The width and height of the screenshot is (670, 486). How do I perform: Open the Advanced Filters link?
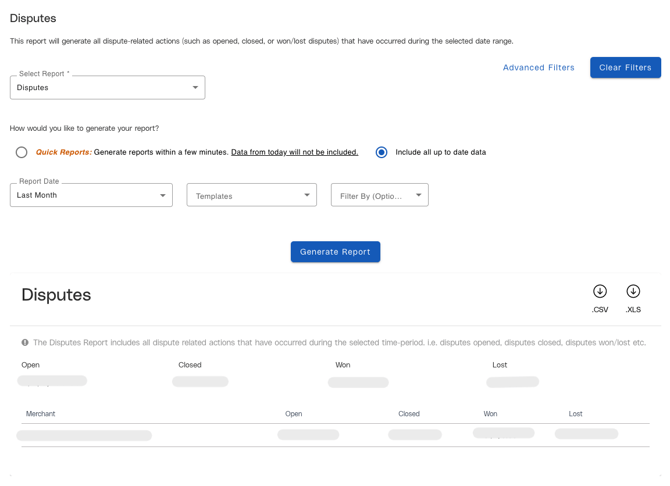[538, 68]
